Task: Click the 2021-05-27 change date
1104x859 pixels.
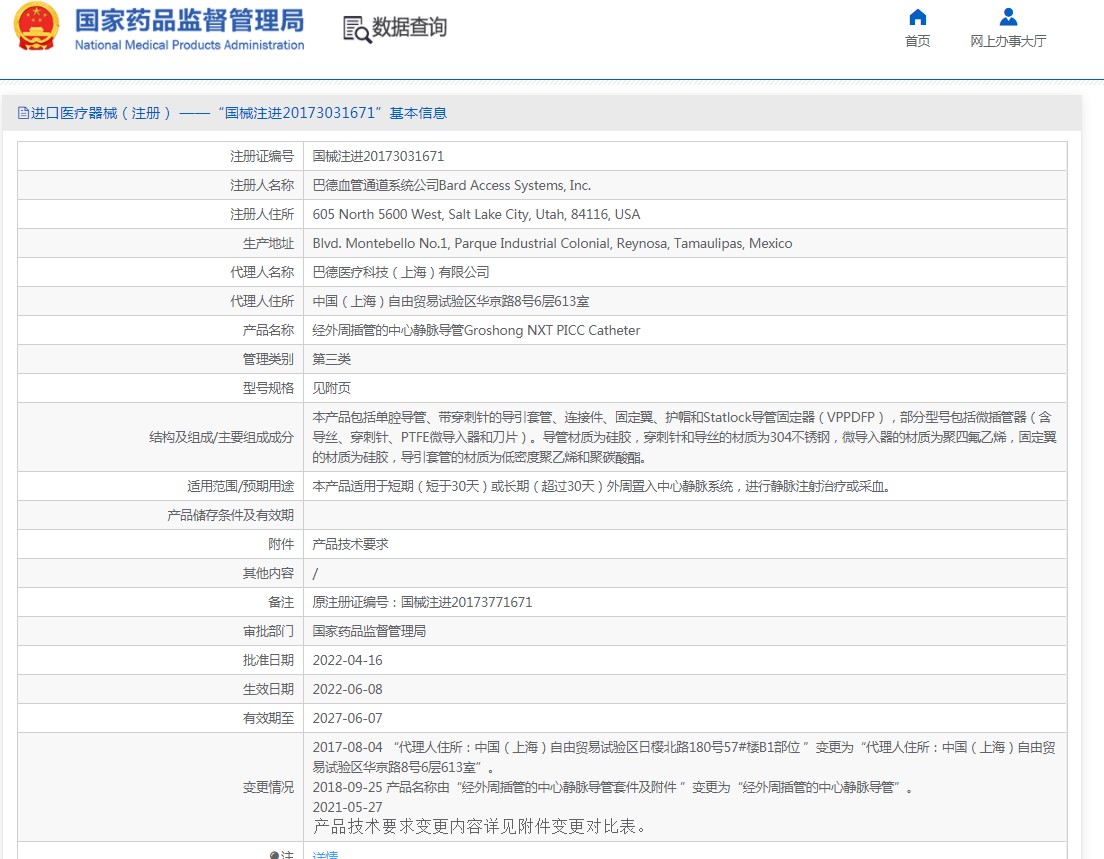Action: [x=348, y=807]
